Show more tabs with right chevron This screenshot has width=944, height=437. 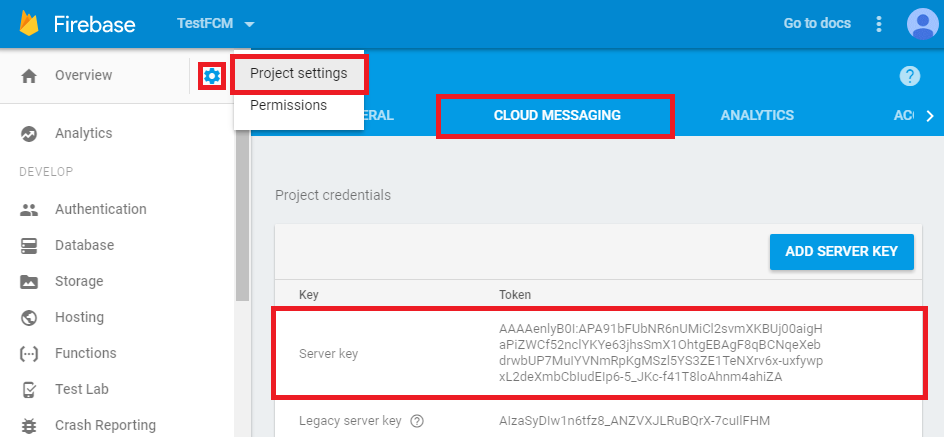tap(930, 116)
